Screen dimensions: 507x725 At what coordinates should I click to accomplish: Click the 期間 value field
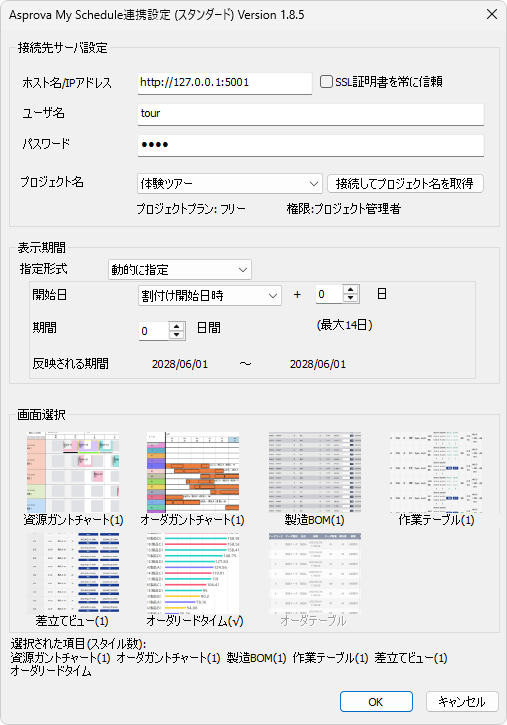154,331
